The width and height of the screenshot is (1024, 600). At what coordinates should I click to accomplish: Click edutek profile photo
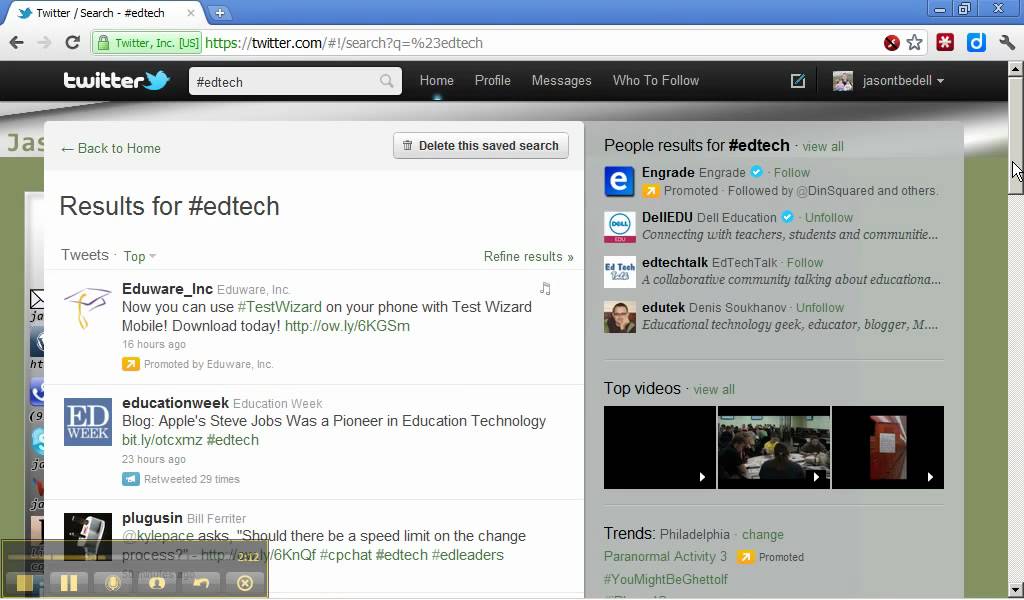coord(619,317)
